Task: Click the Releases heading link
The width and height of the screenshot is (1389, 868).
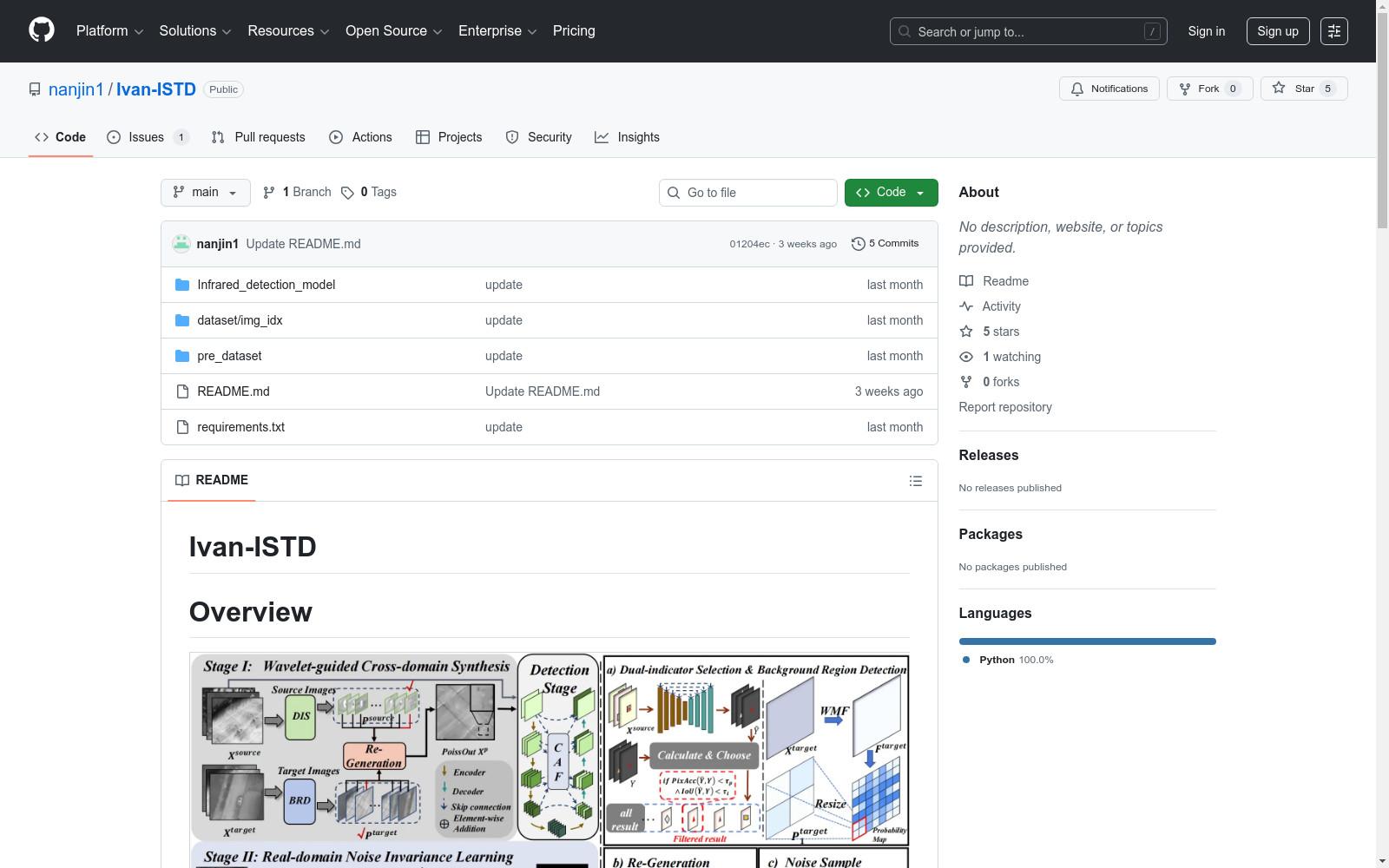Action: (x=989, y=456)
